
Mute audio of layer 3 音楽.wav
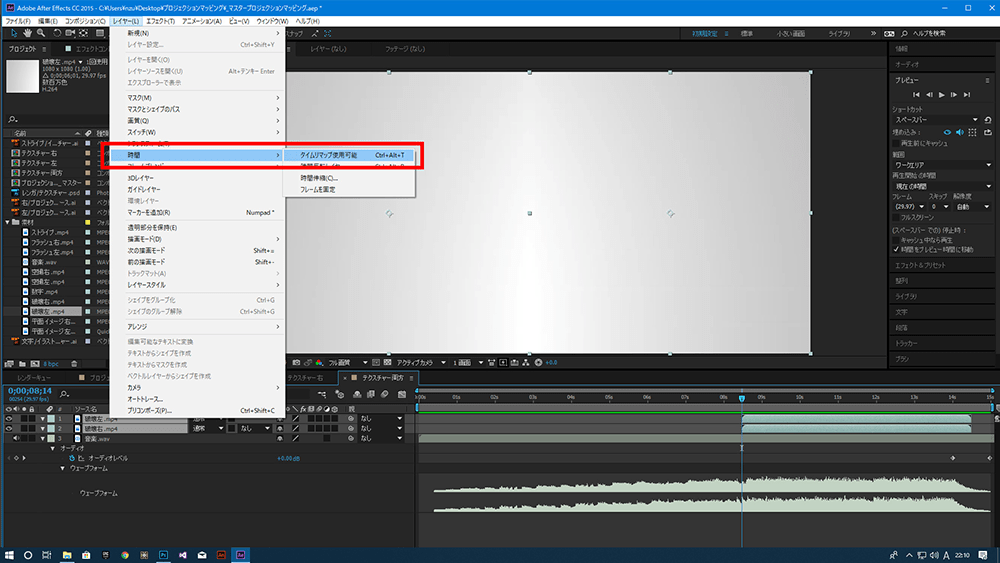(x=16, y=439)
